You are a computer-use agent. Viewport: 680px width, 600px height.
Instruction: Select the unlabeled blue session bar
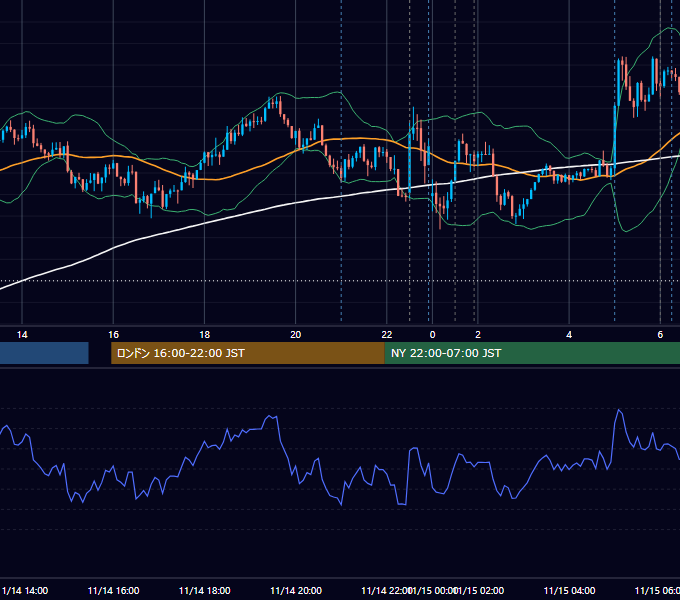click(x=44, y=353)
